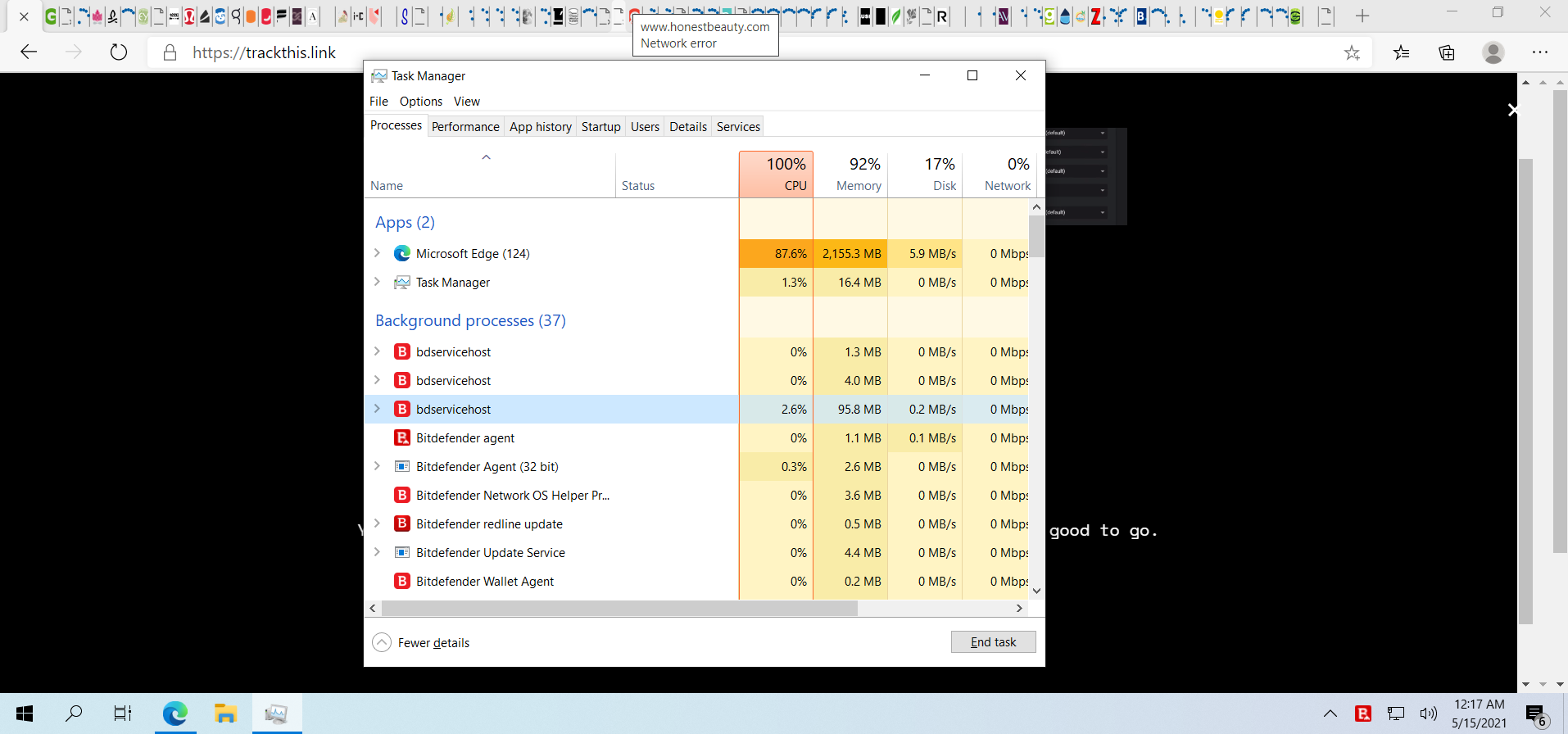This screenshot has width=1568, height=734.
Task: Open File Explorer from the taskbar
Action: (x=225, y=714)
